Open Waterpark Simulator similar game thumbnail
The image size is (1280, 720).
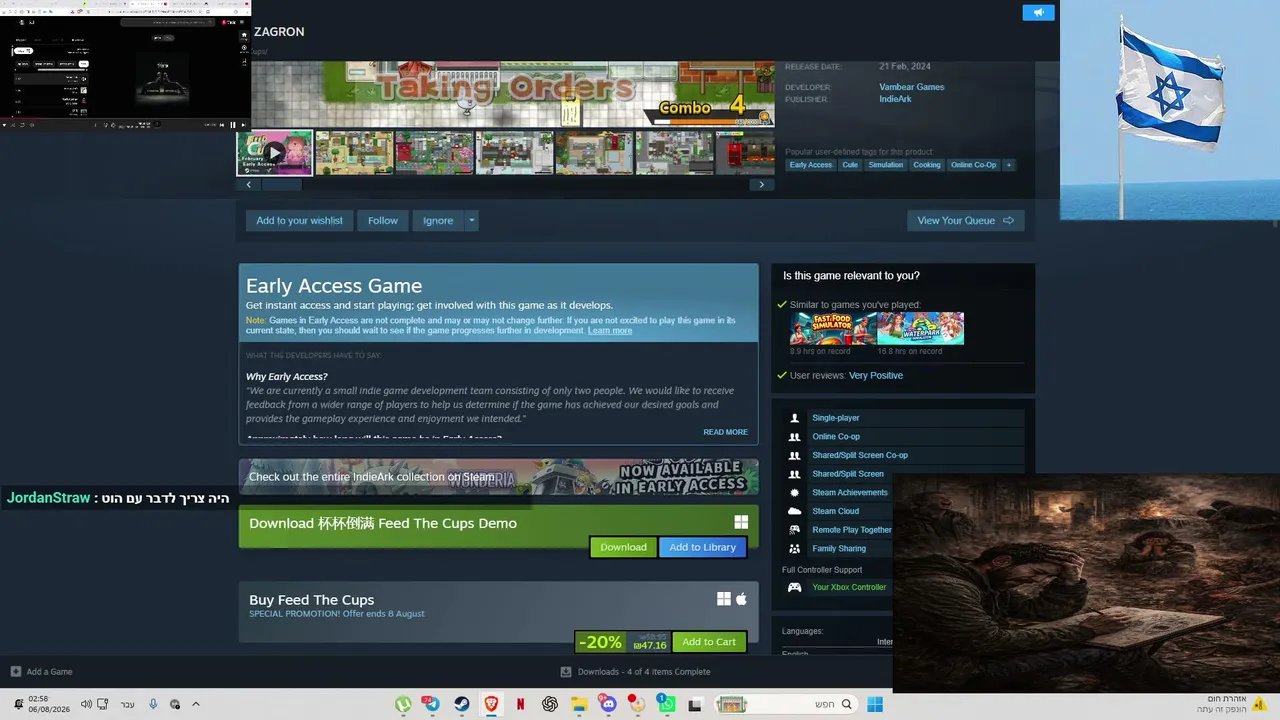(920, 329)
